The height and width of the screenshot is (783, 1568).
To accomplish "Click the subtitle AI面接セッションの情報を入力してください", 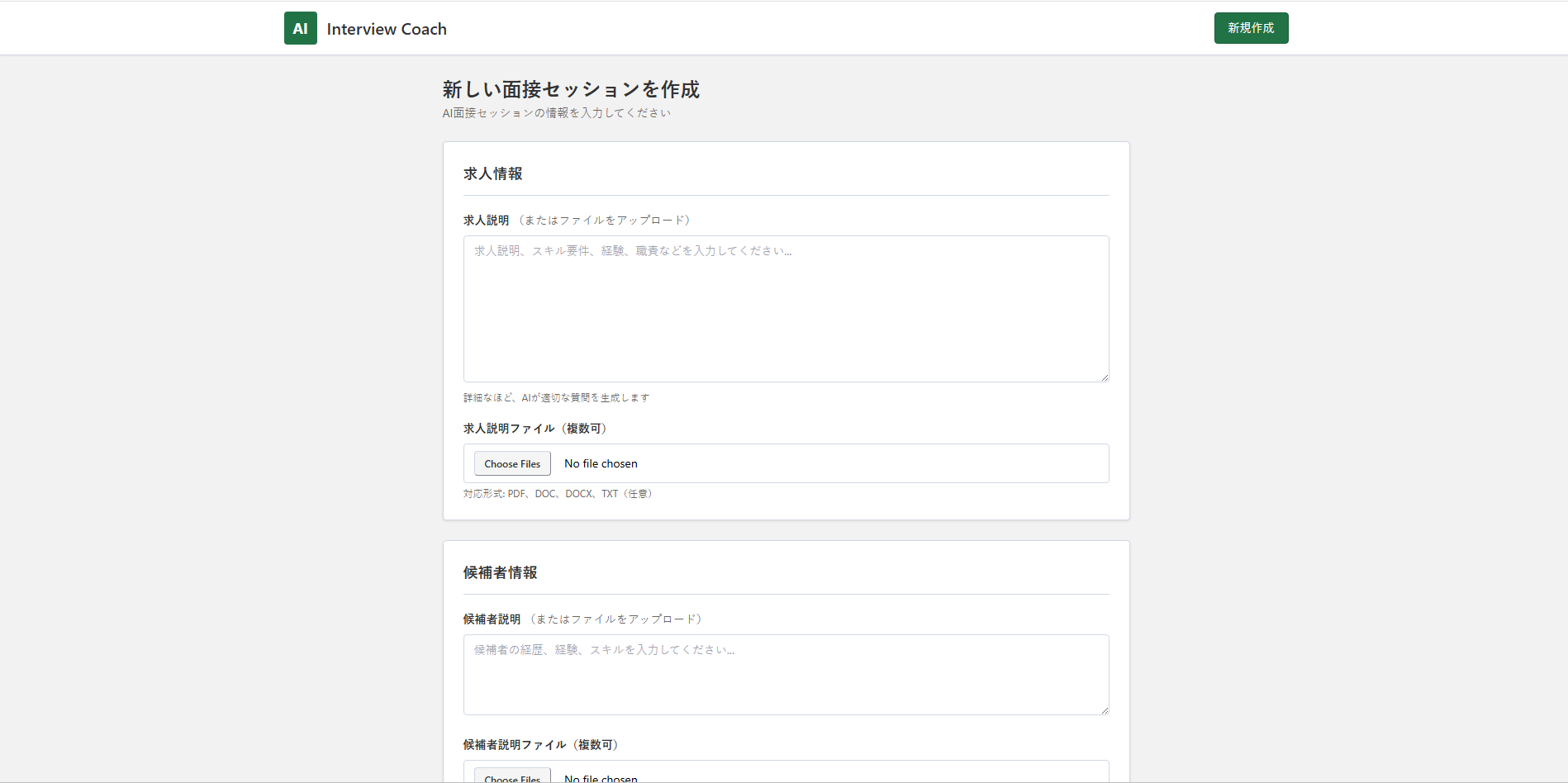I will click(x=555, y=113).
